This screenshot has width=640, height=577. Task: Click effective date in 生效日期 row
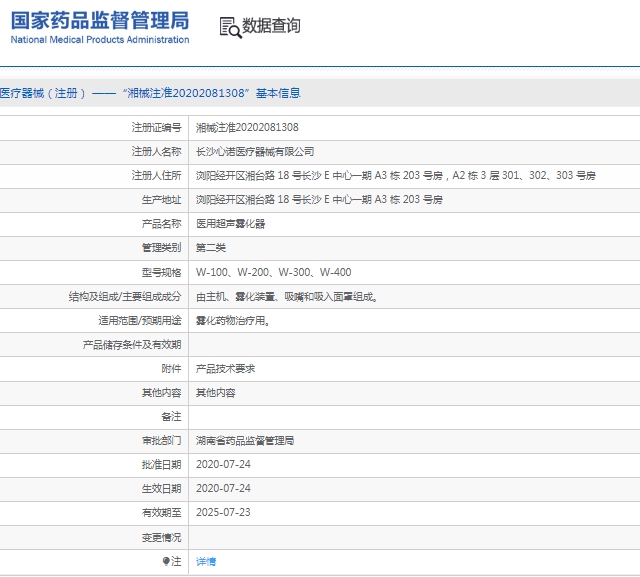click(x=223, y=488)
